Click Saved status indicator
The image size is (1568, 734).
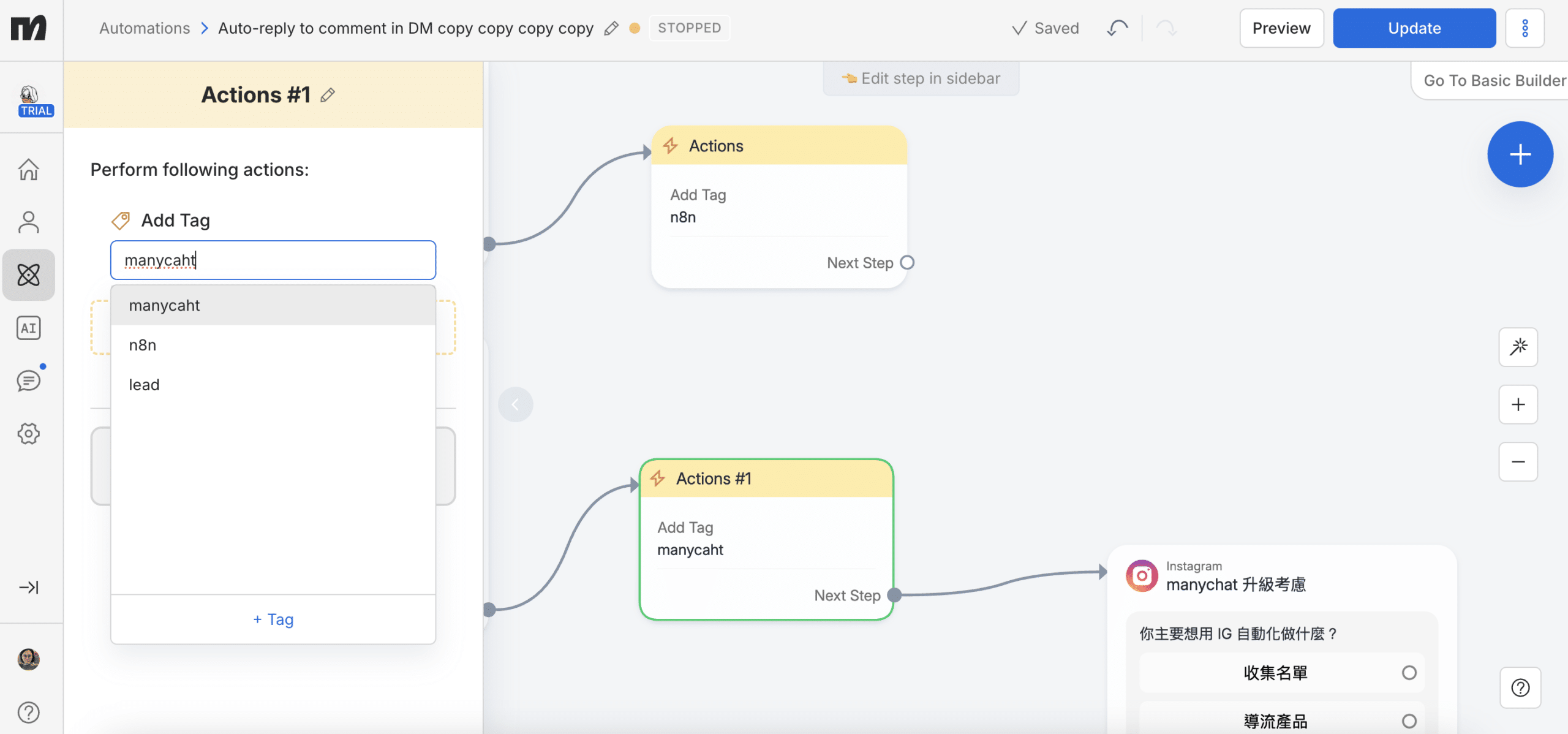point(1045,28)
